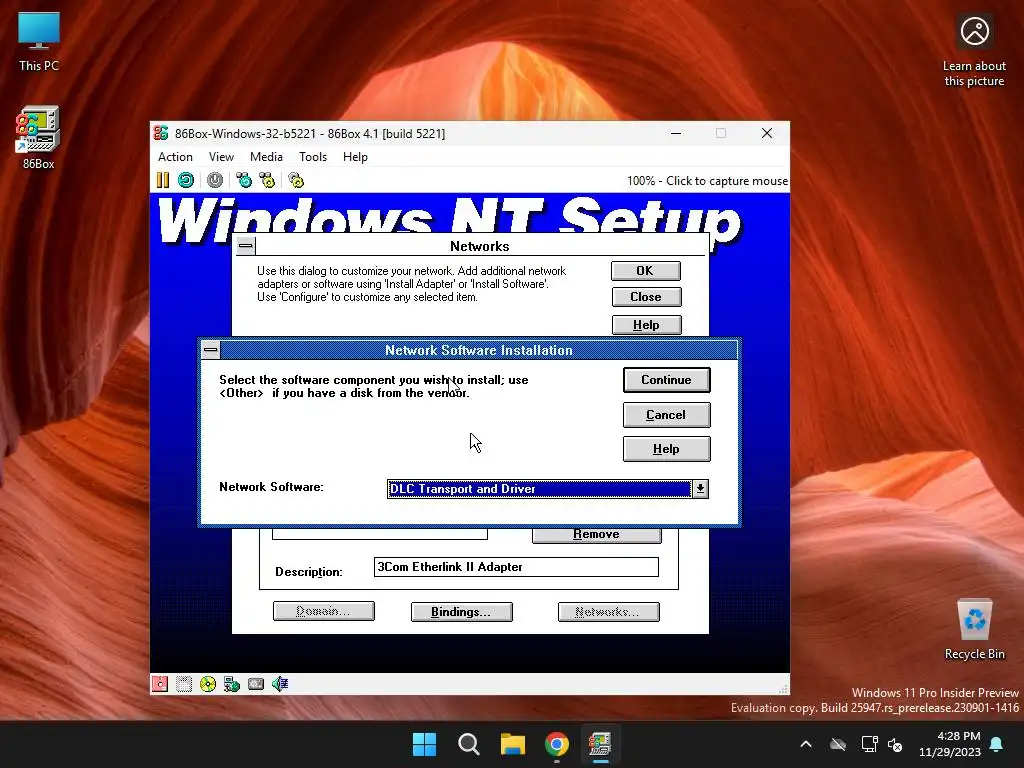The width and height of the screenshot is (1024, 768).
Task: Open the Help menu in 86Box
Action: (355, 157)
